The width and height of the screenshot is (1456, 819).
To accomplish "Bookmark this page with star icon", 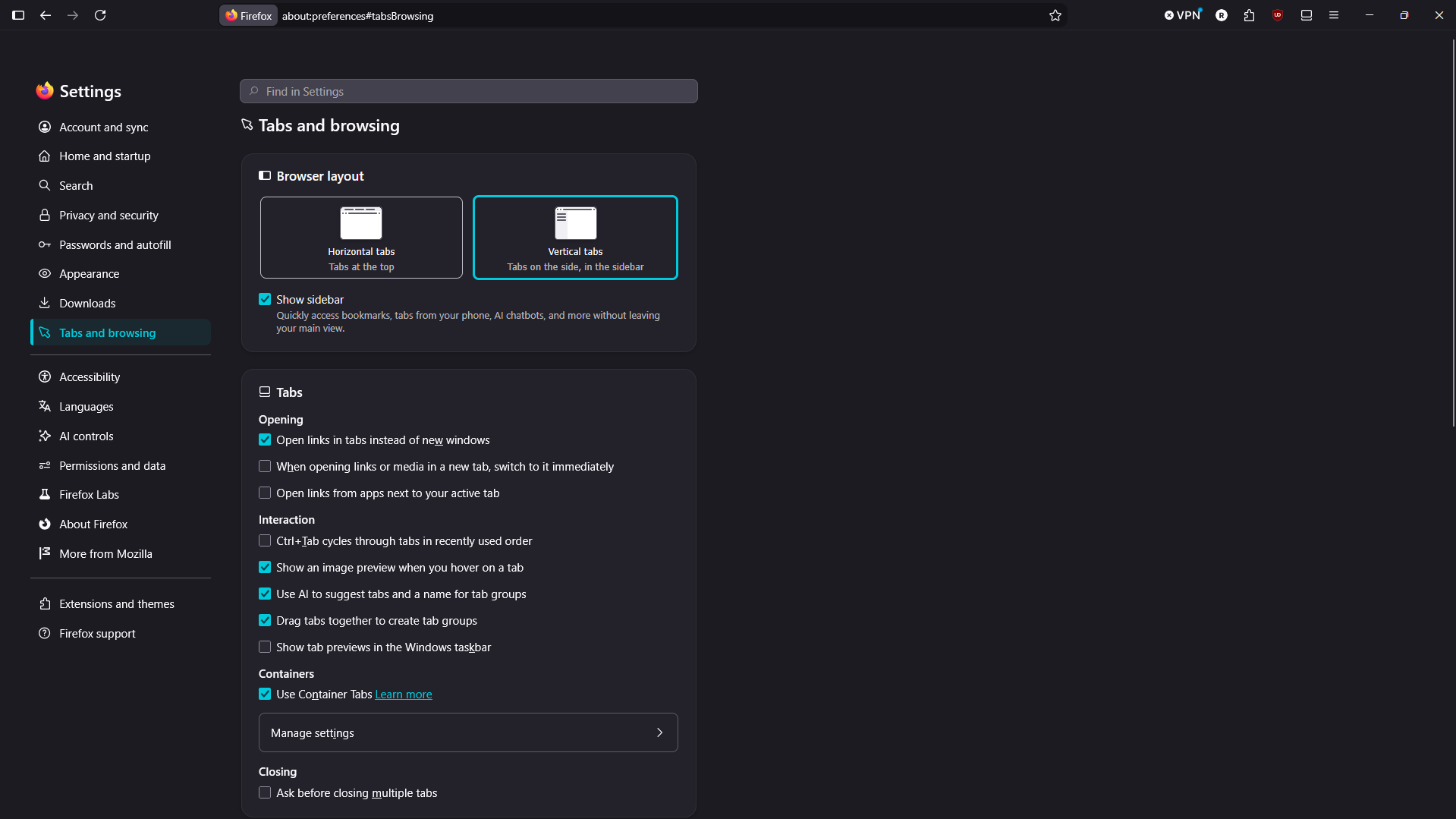I will pos(1055,15).
